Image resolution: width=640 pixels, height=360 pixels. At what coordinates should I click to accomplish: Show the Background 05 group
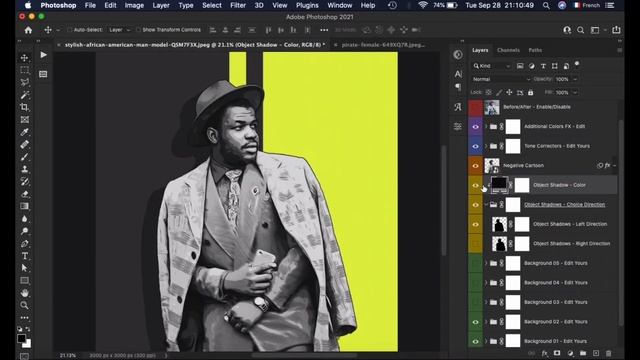(x=476, y=263)
